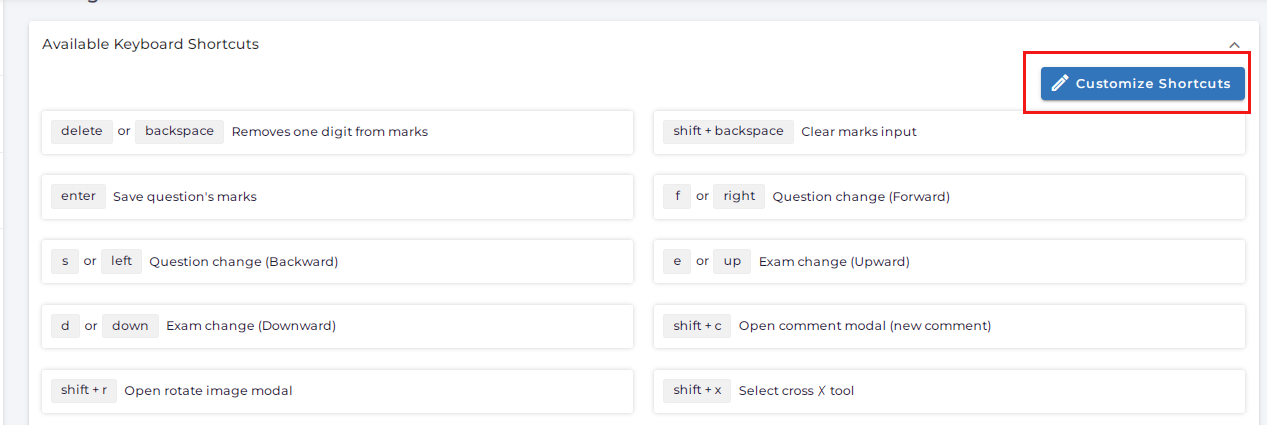The image size is (1267, 425).
Task: Click the delete key badge
Action: 81,131
